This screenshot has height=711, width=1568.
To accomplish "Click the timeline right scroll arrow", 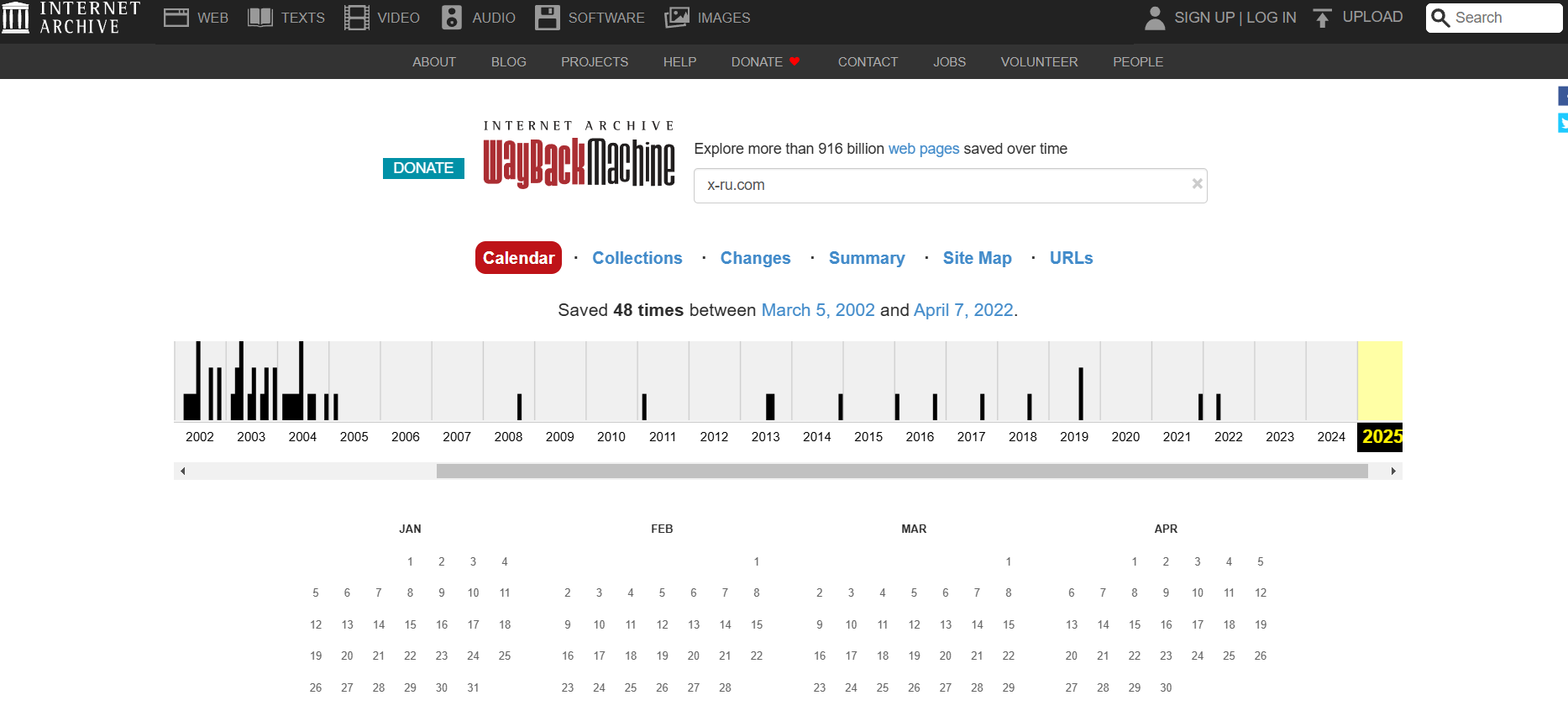I will coord(1393,471).
